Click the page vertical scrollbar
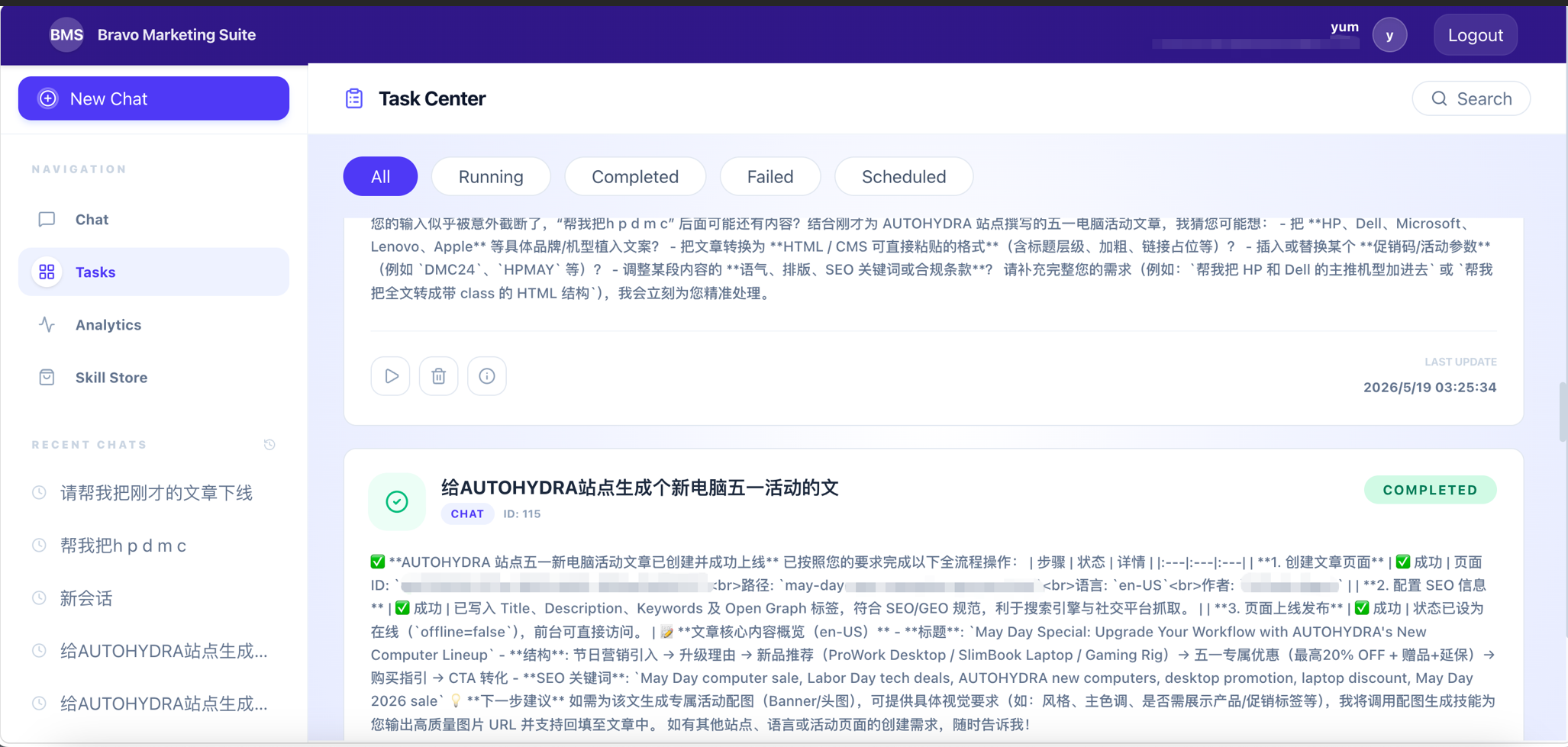This screenshot has width=1568, height=747. [x=1562, y=412]
